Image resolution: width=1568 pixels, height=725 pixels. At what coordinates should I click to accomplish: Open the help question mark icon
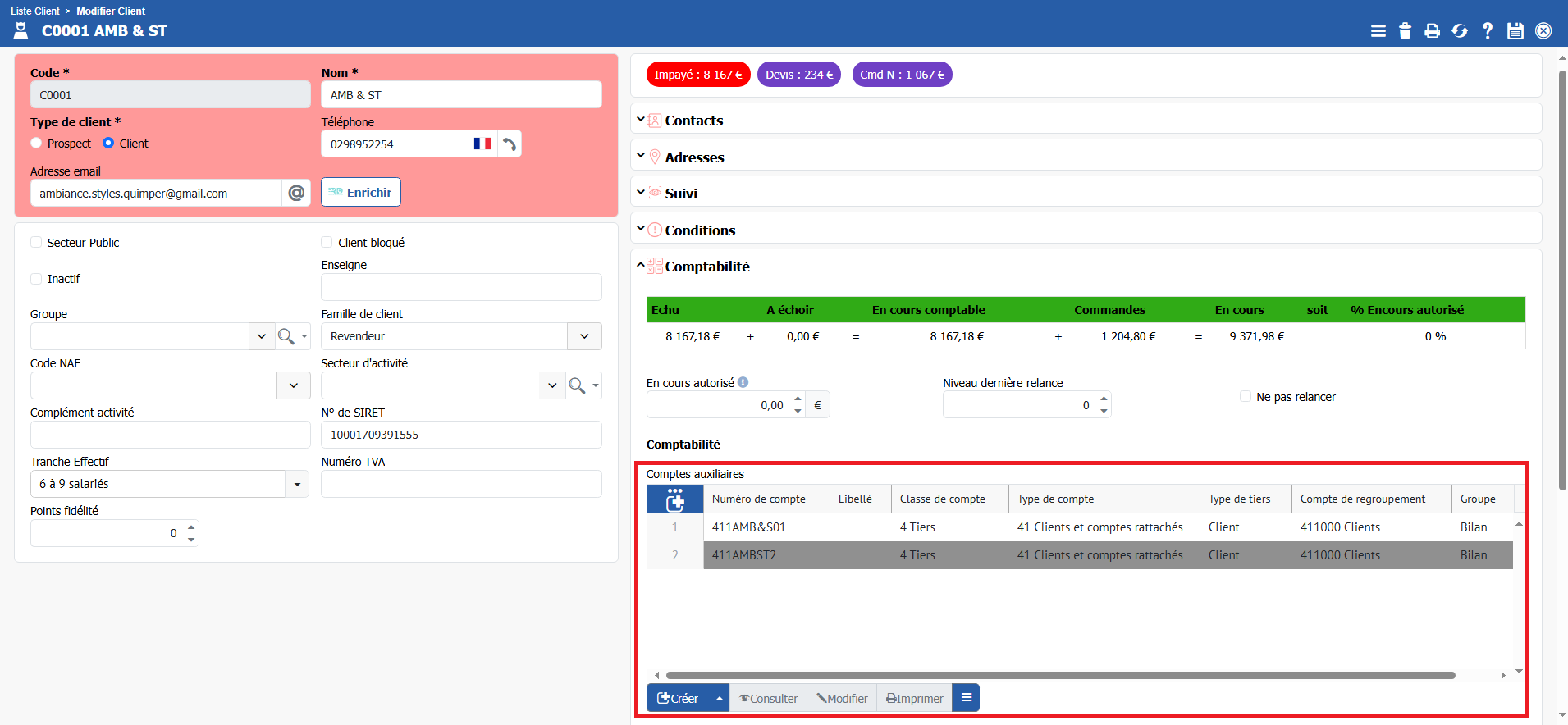pyautogui.click(x=1487, y=30)
